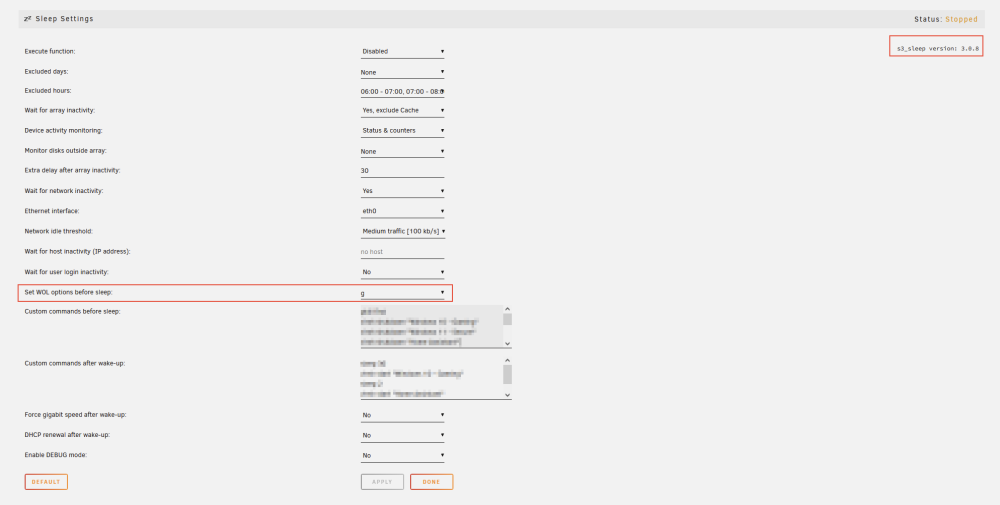Image resolution: width=1000 pixels, height=505 pixels.
Task: Click the Enable DEBUG mode label
Action: tap(55, 455)
